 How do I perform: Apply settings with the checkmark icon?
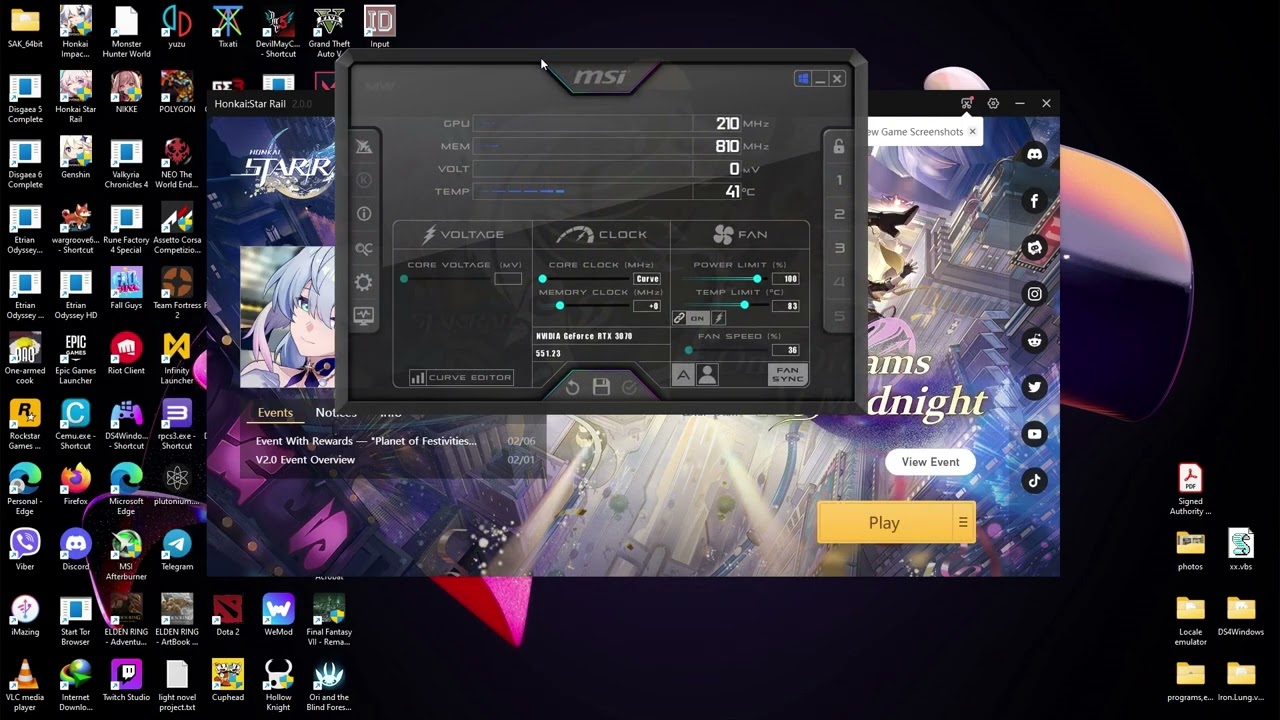coord(629,387)
